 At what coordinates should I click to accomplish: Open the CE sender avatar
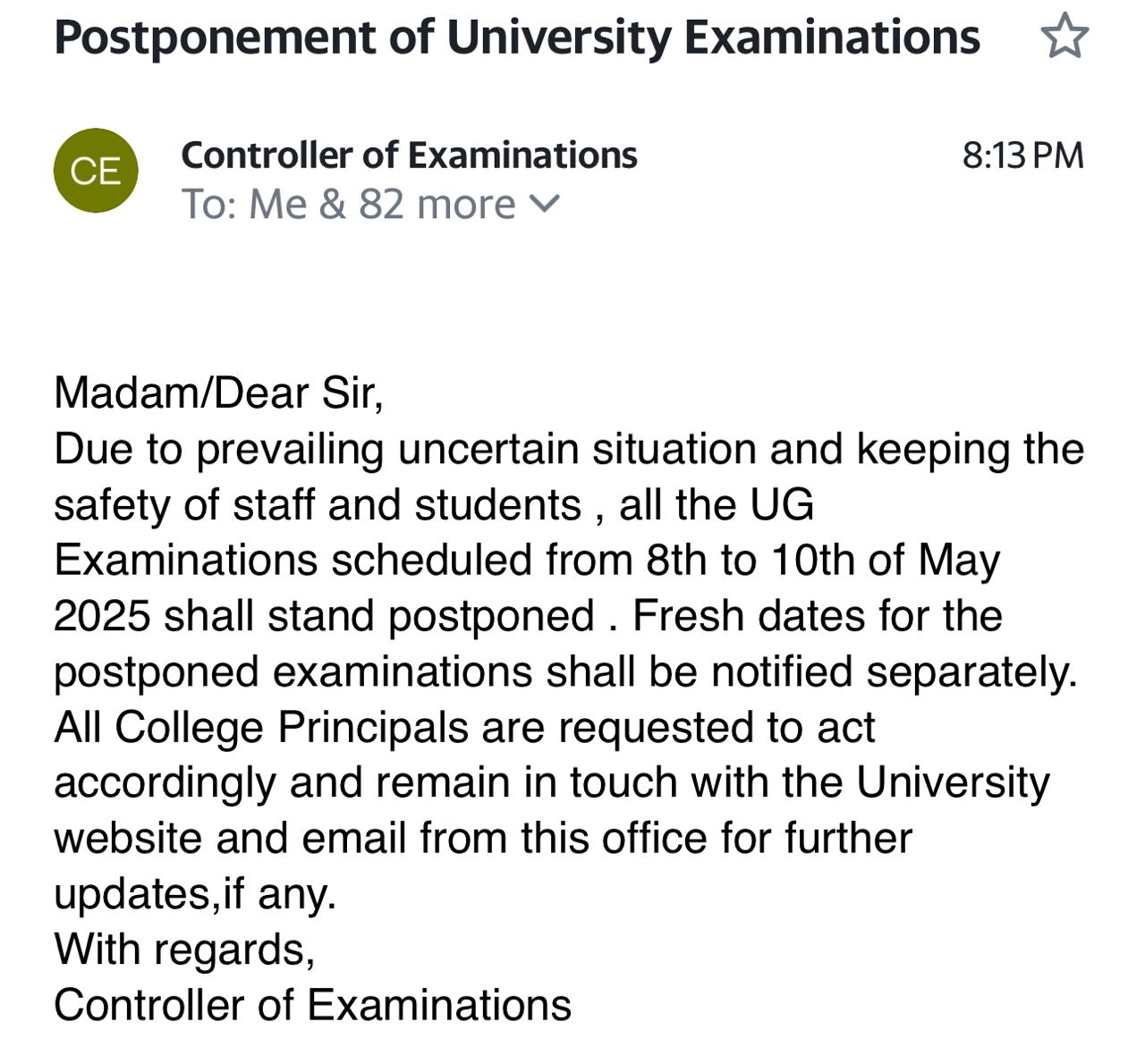point(96,170)
